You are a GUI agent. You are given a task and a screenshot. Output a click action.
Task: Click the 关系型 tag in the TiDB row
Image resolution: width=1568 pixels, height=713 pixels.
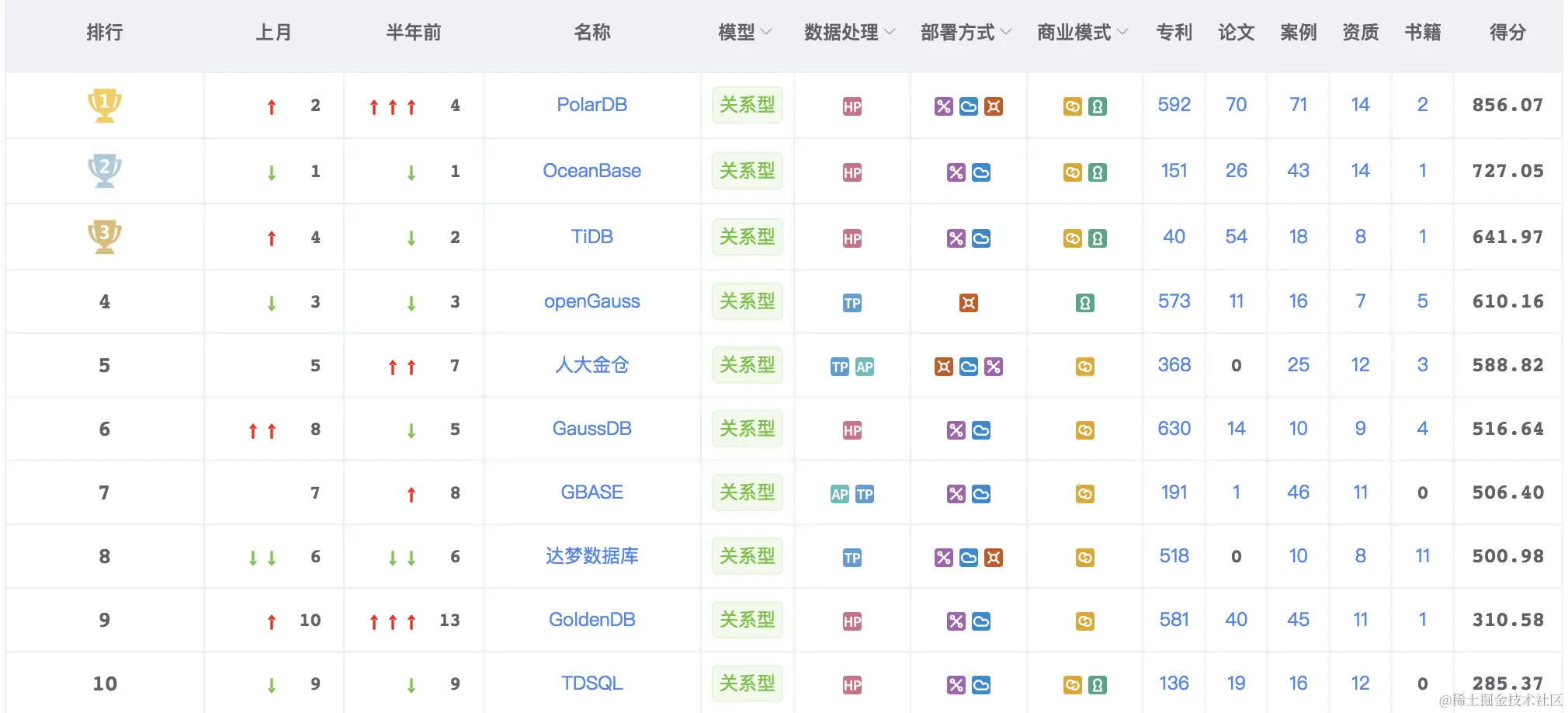(x=748, y=237)
